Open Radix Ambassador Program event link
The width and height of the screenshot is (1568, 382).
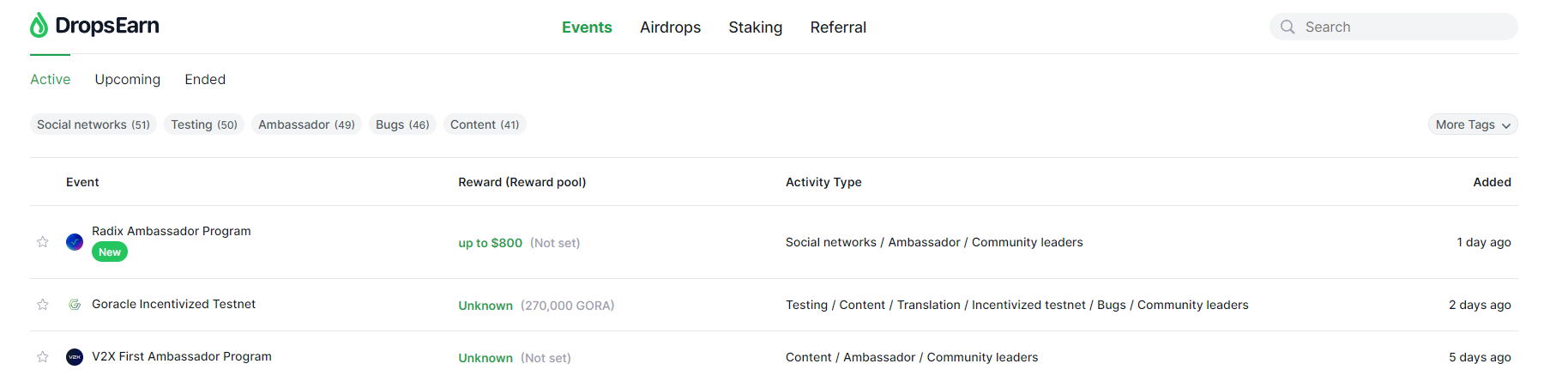coord(171,231)
